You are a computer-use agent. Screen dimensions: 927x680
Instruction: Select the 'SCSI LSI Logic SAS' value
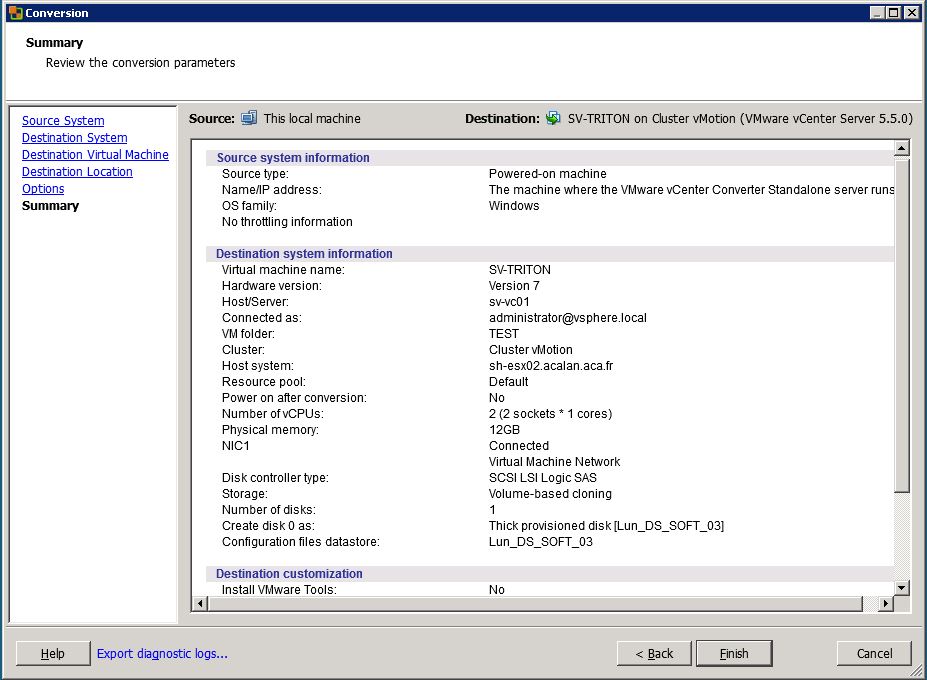pos(543,478)
